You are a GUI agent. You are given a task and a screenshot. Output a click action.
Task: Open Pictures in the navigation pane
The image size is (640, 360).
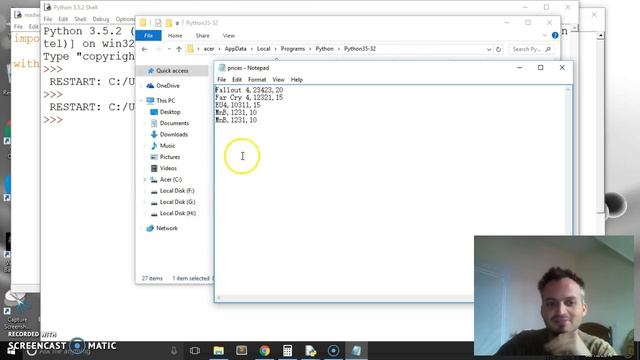pos(170,157)
